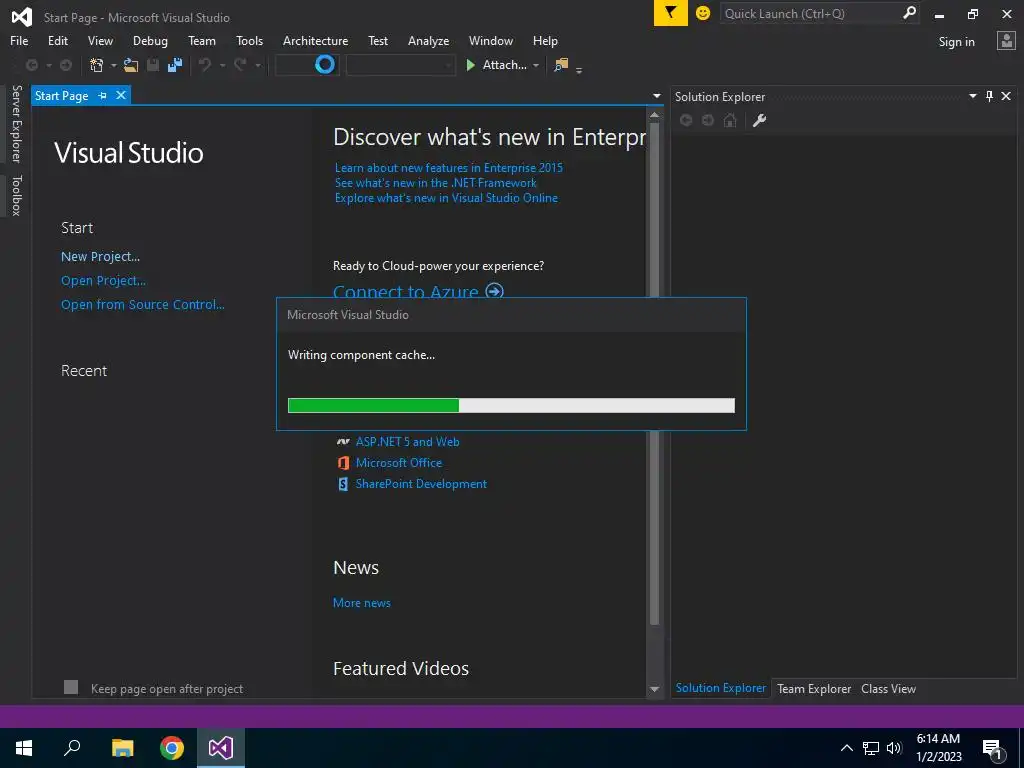
Task: Click Visual Studio taskbar button
Action: pyautogui.click(x=221, y=748)
